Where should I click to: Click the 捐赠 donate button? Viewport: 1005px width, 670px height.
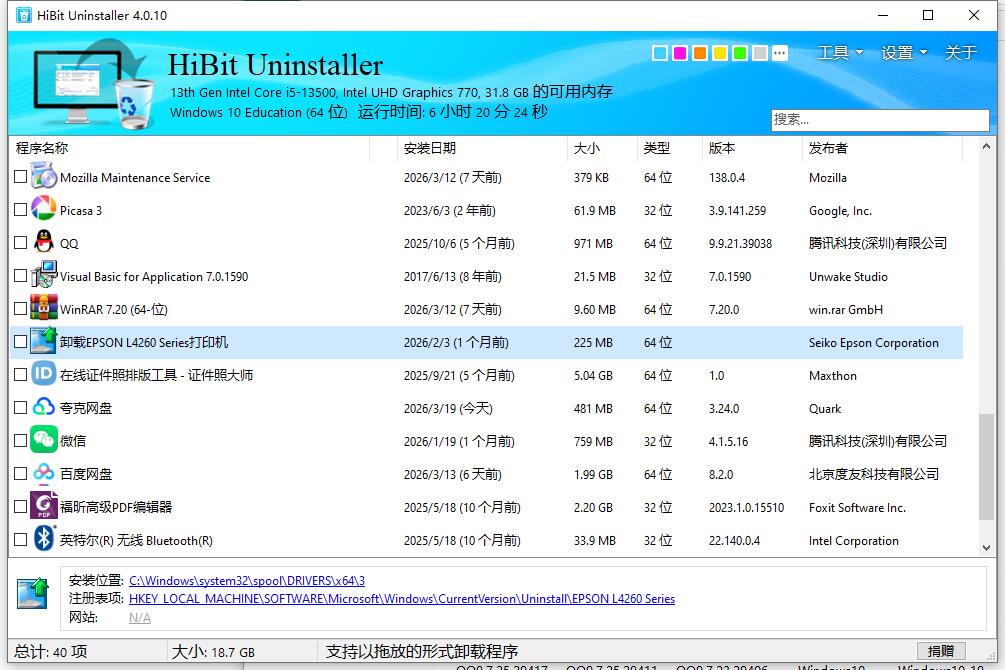[x=941, y=651]
